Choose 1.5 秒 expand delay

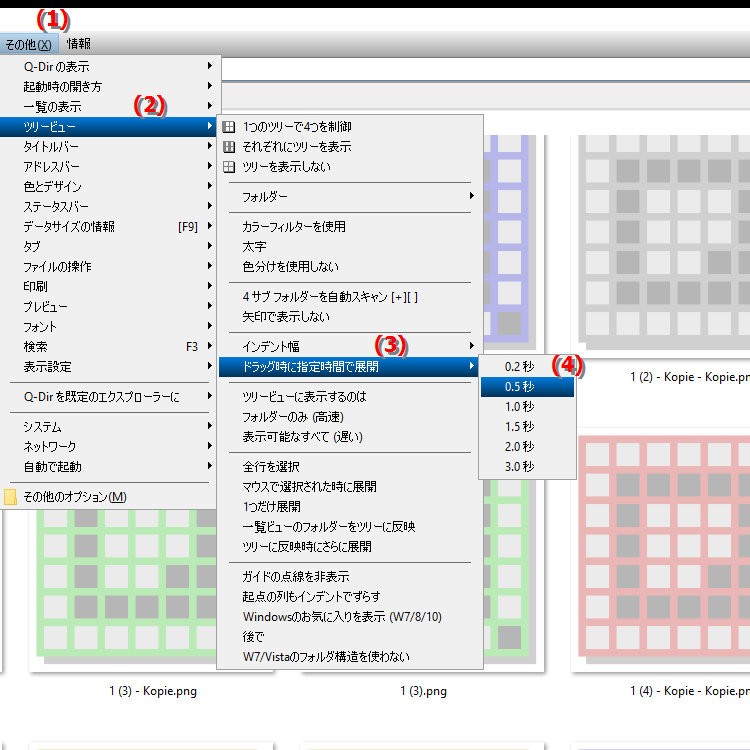click(527, 427)
